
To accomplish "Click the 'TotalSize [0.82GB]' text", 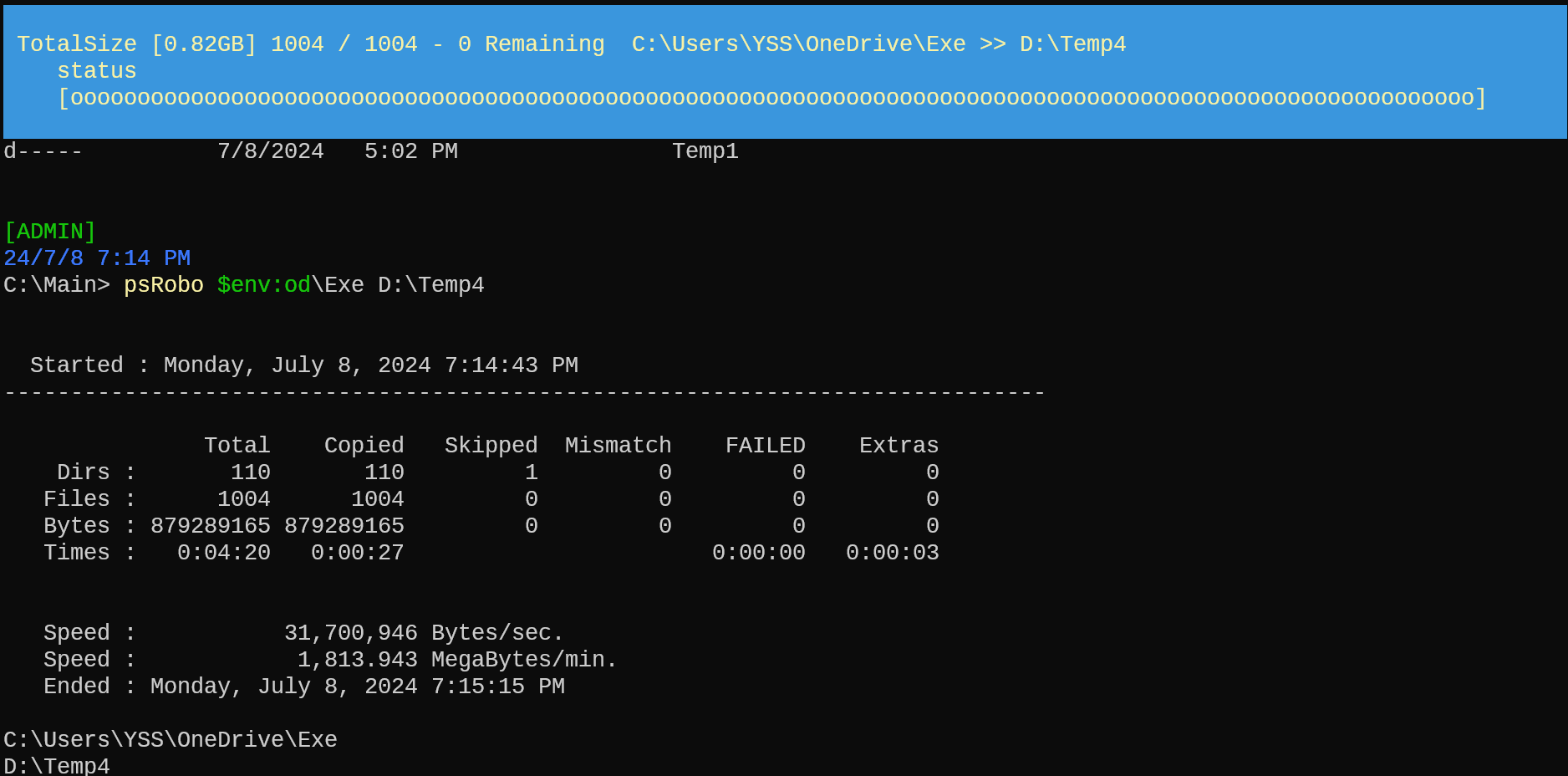I will 137,44.
